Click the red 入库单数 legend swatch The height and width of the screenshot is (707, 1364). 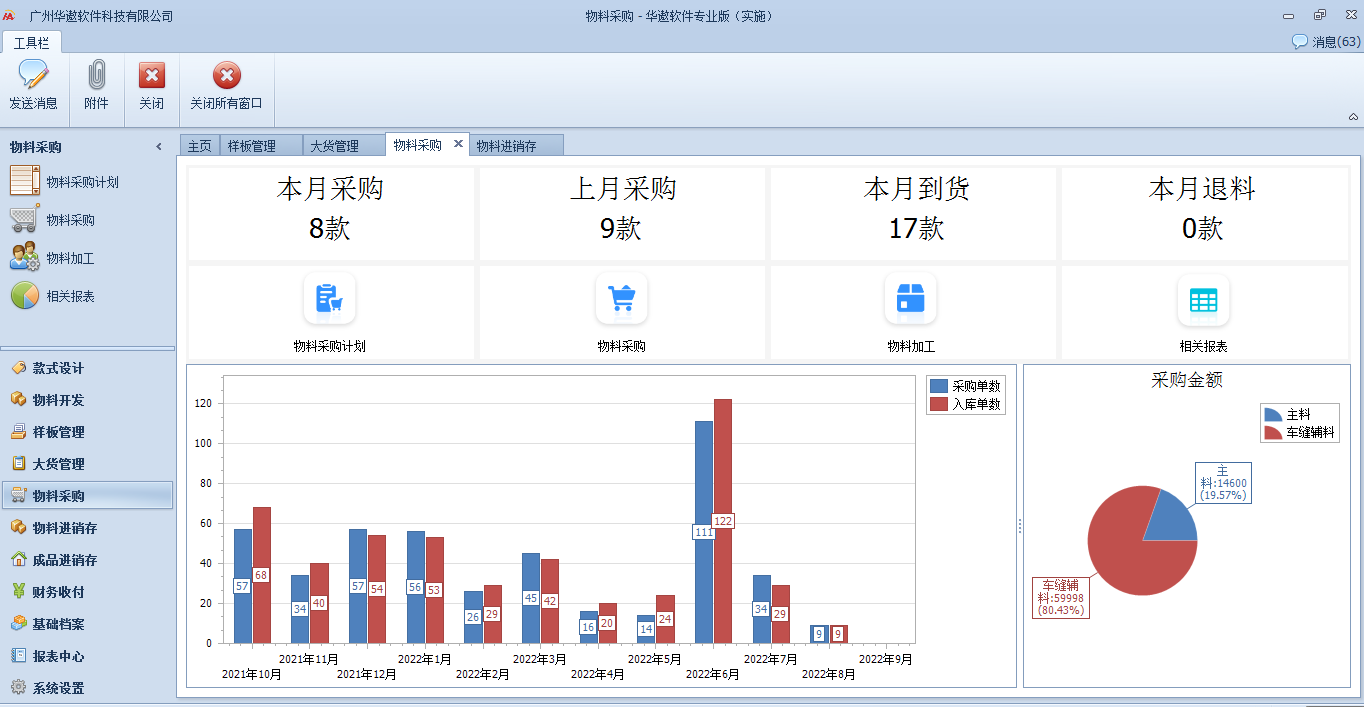tap(938, 404)
